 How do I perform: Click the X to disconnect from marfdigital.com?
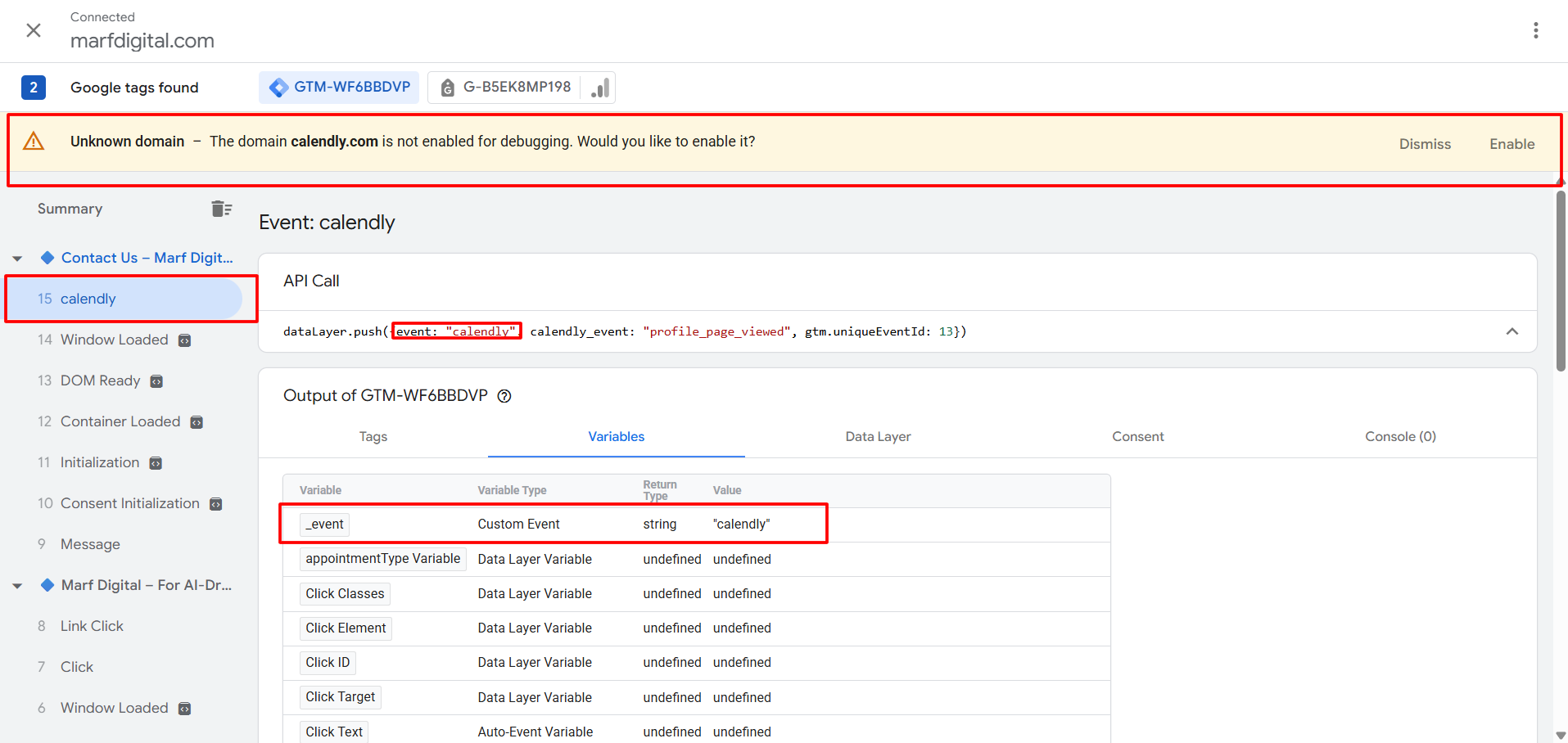click(33, 30)
